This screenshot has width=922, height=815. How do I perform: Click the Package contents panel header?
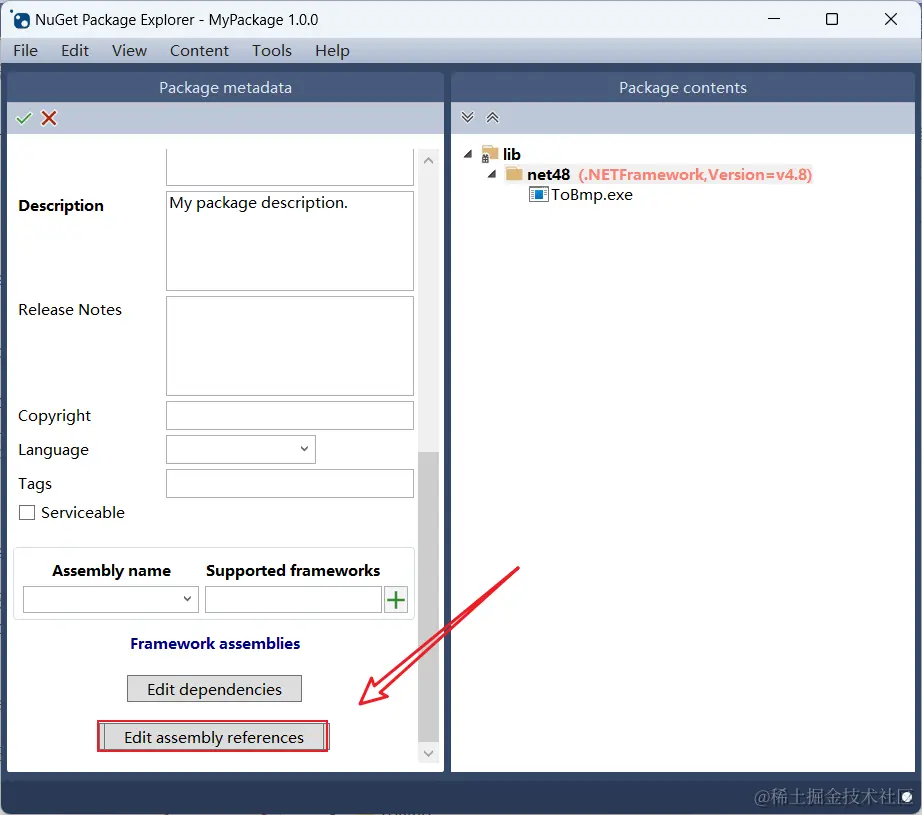coord(683,88)
